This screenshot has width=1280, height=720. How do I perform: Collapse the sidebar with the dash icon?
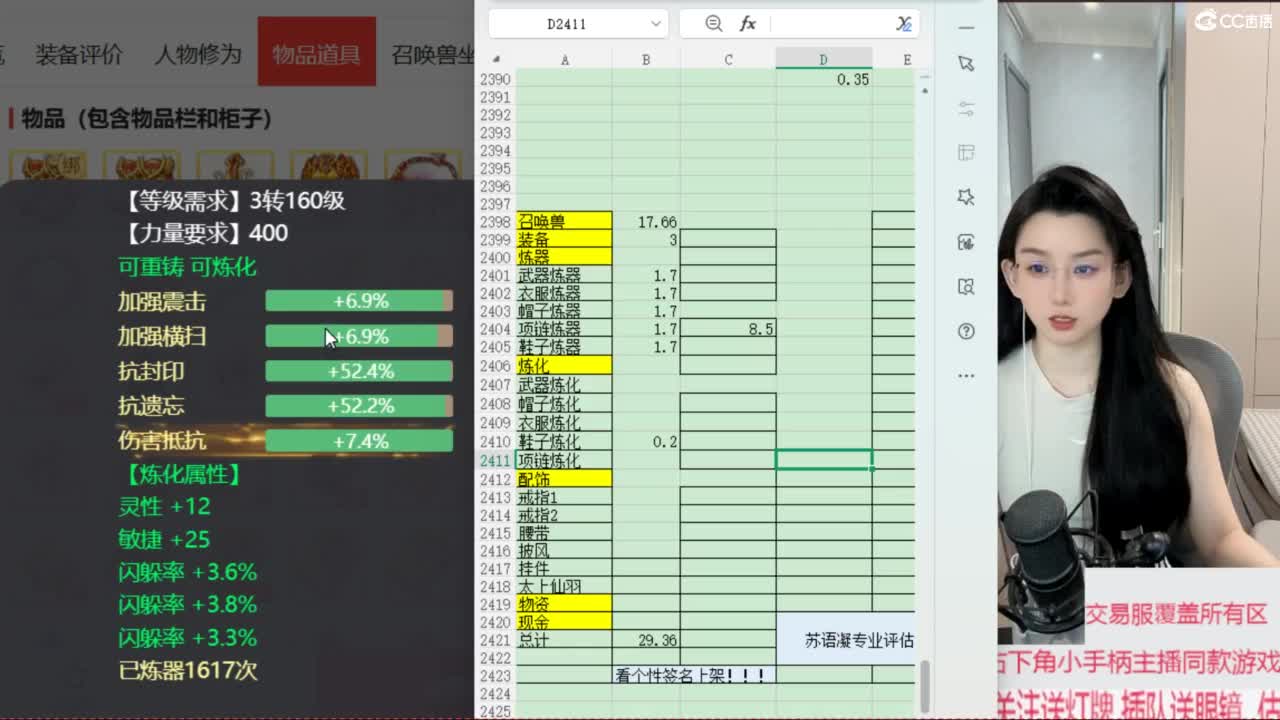point(966,27)
